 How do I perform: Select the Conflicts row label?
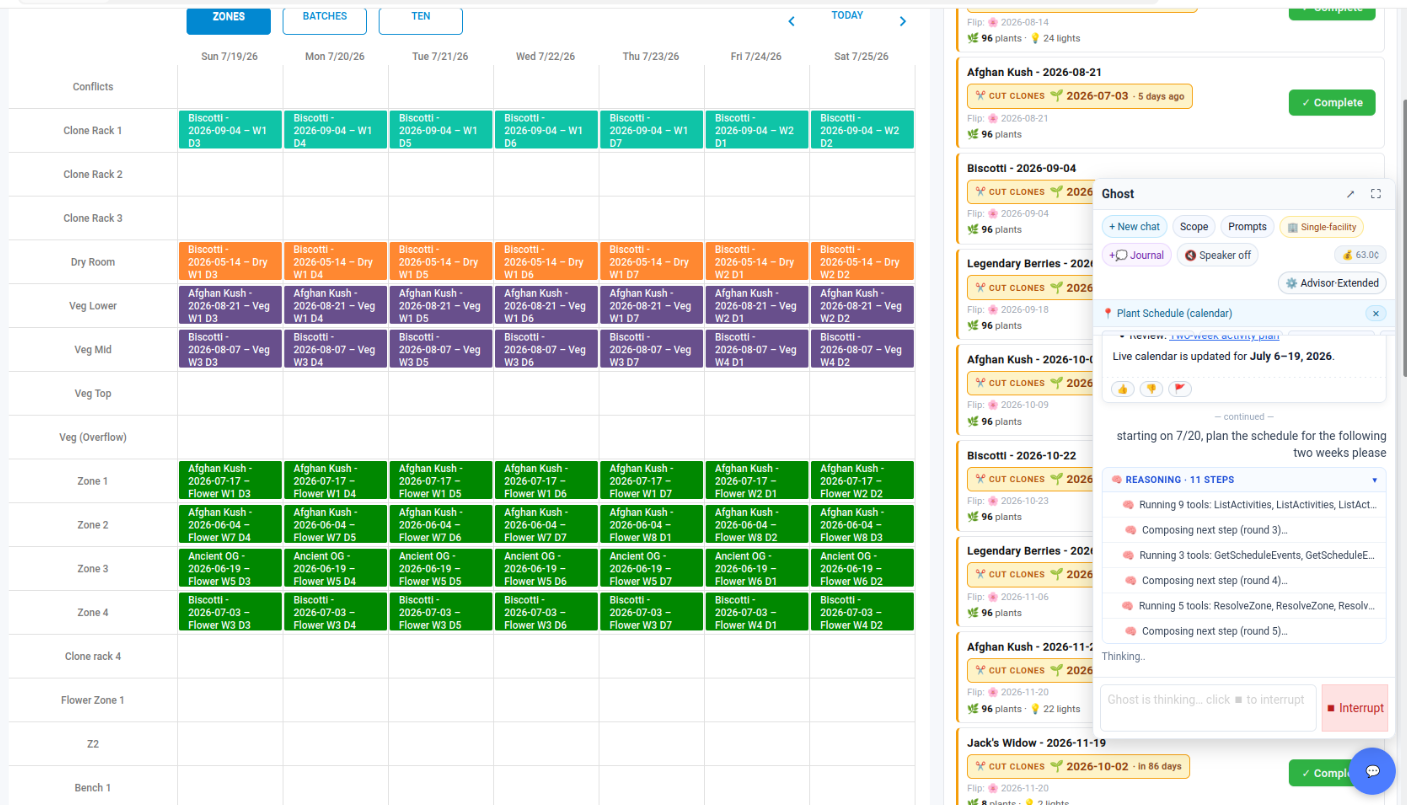click(x=93, y=87)
